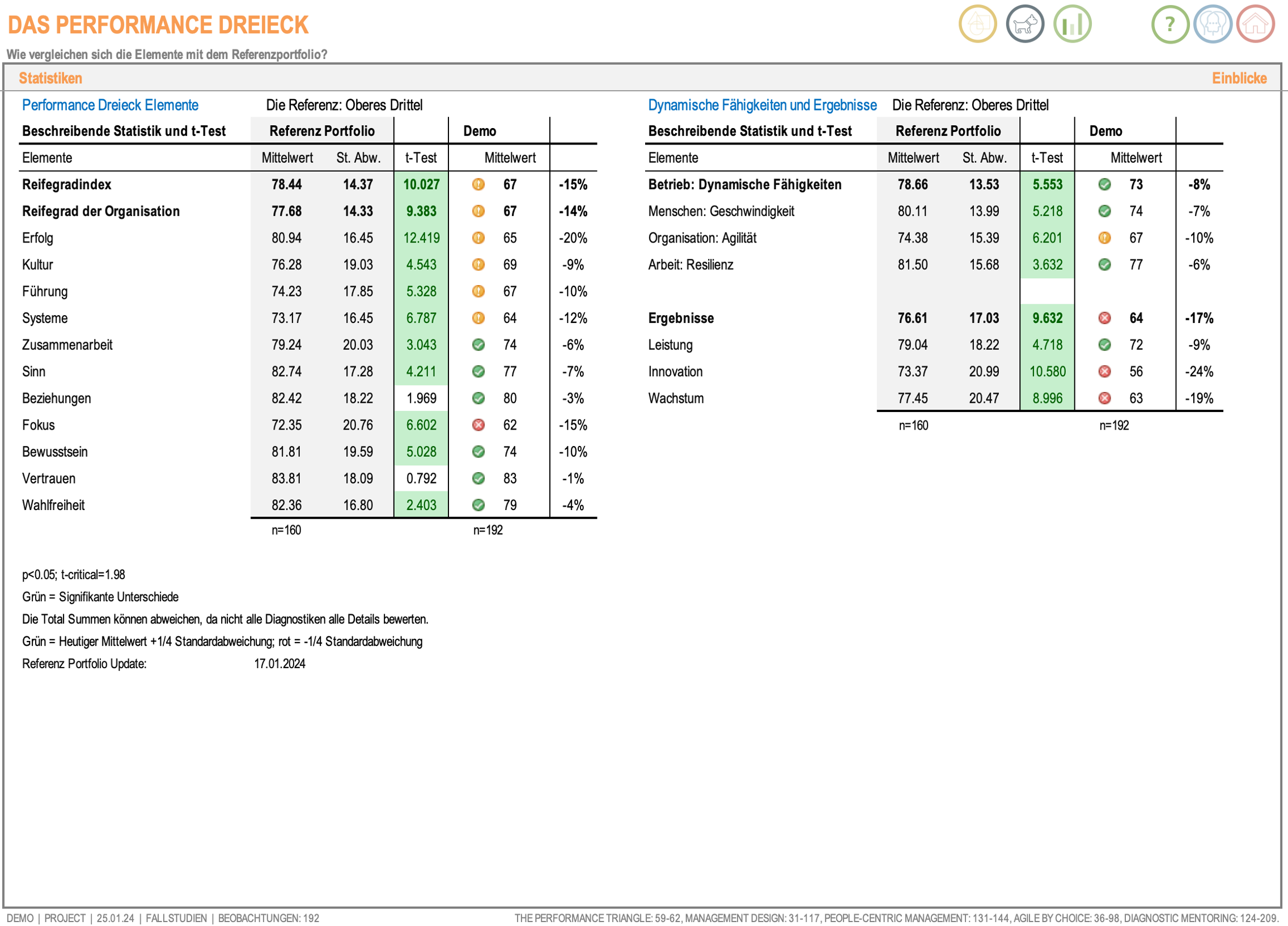Click the left table's Referenz Portfolio column header
The image size is (1288, 926).
tap(322, 131)
